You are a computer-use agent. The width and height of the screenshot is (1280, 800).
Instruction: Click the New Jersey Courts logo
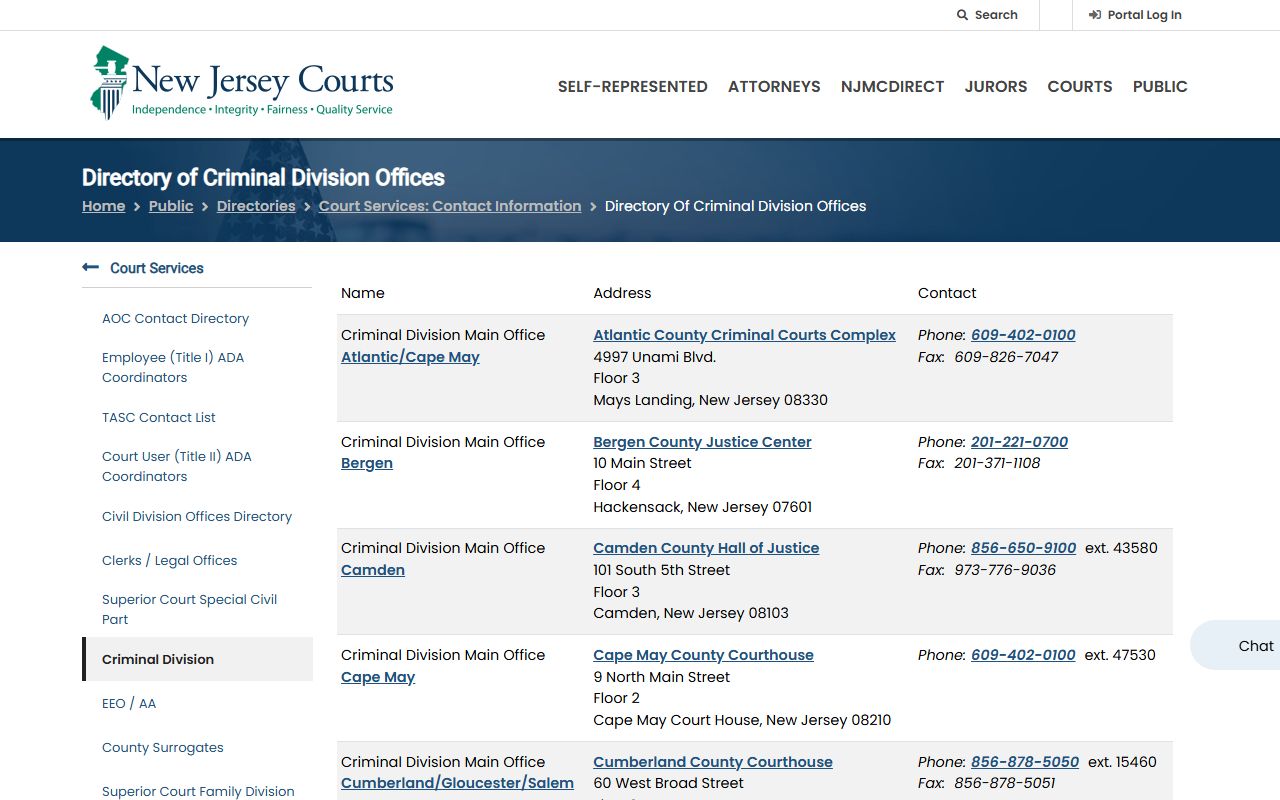[242, 84]
